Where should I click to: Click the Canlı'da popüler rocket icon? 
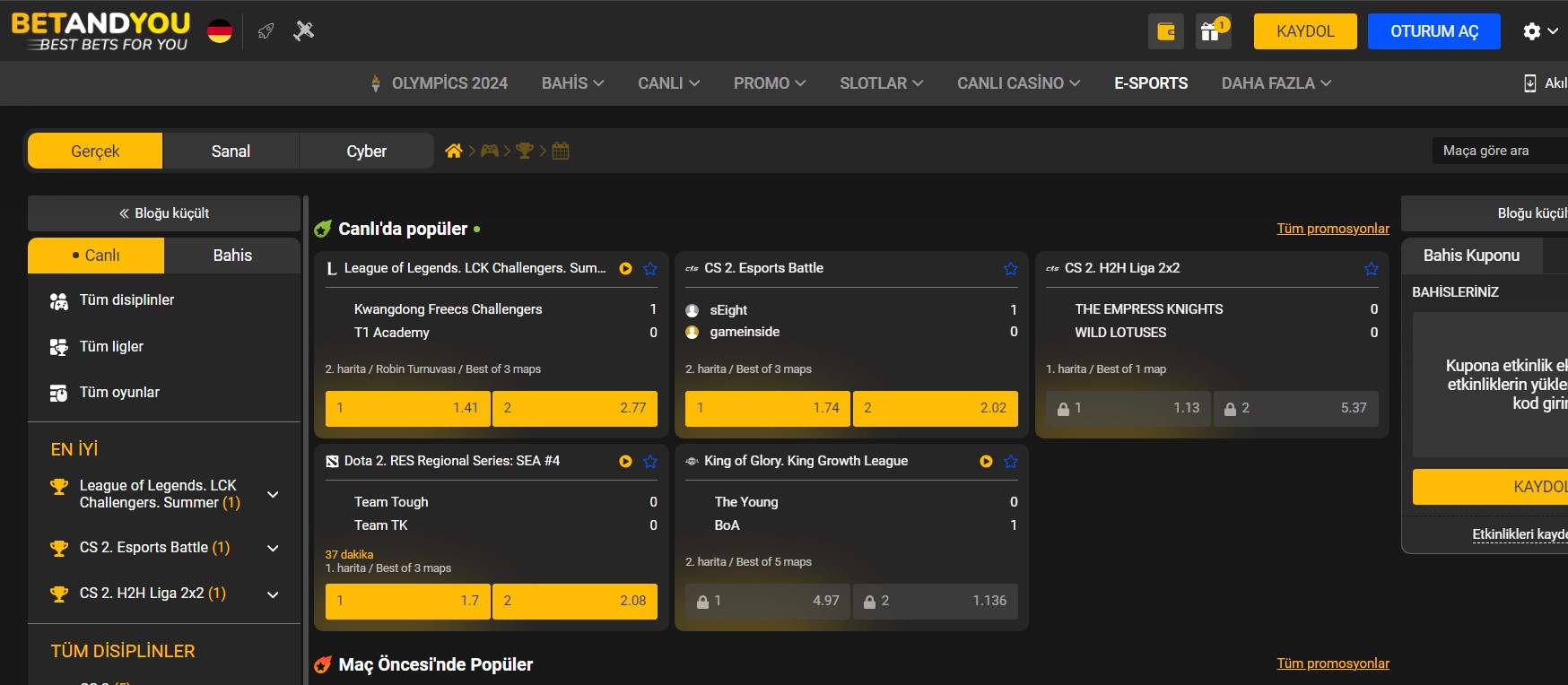point(323,230)
